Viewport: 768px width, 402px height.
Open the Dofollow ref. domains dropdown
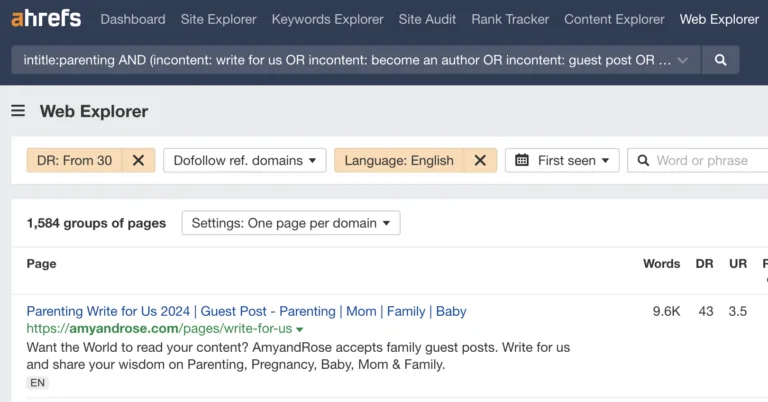(x=244, y=161)
